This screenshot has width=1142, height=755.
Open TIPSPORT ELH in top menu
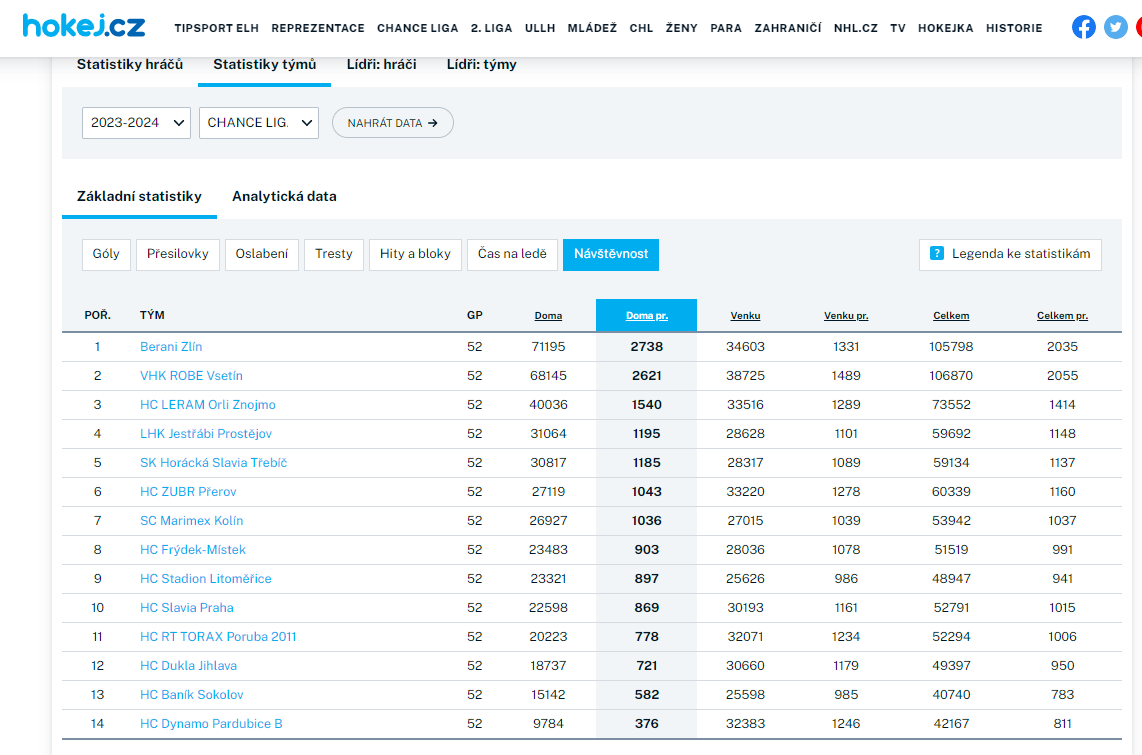click(x=217, y=28)
